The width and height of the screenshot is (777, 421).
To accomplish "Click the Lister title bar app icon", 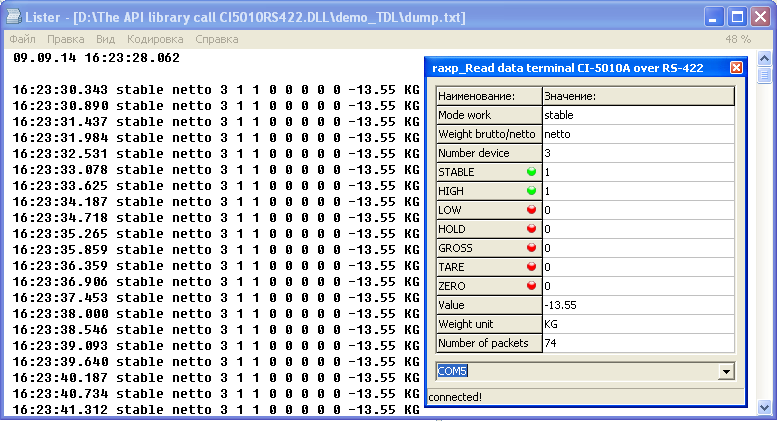I will tap(13, 17).
